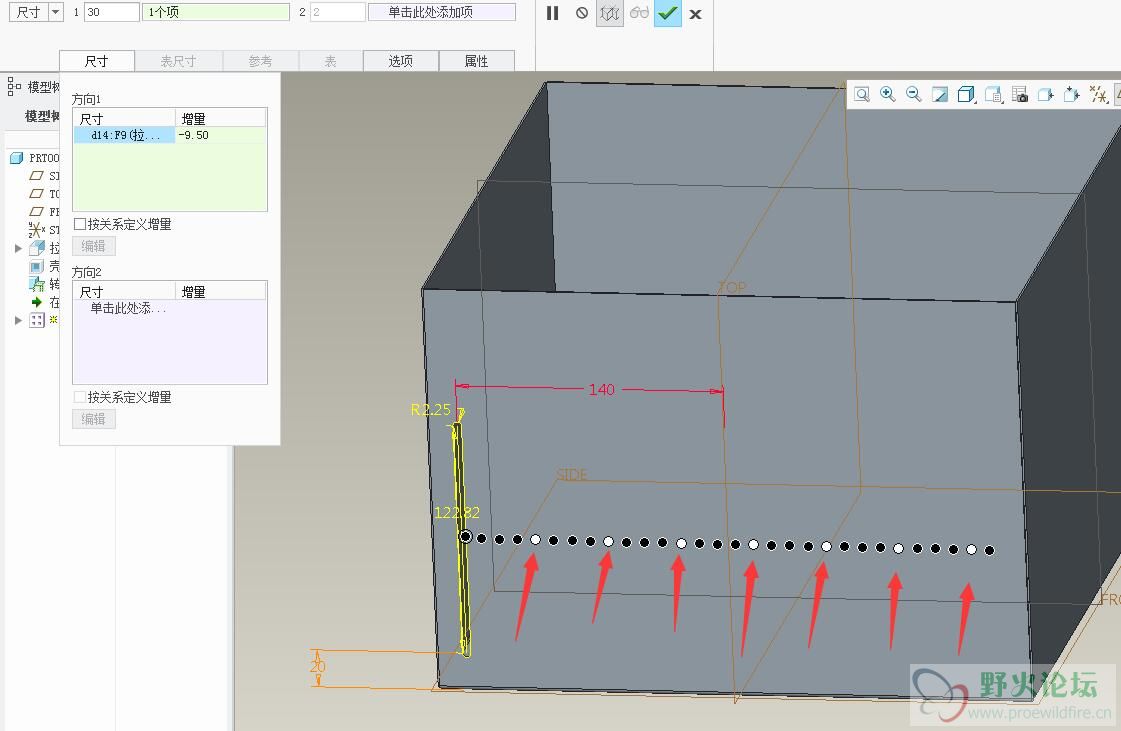
Task: Click the Zoom In magnifier icon
Action: (x=888, y=94)
